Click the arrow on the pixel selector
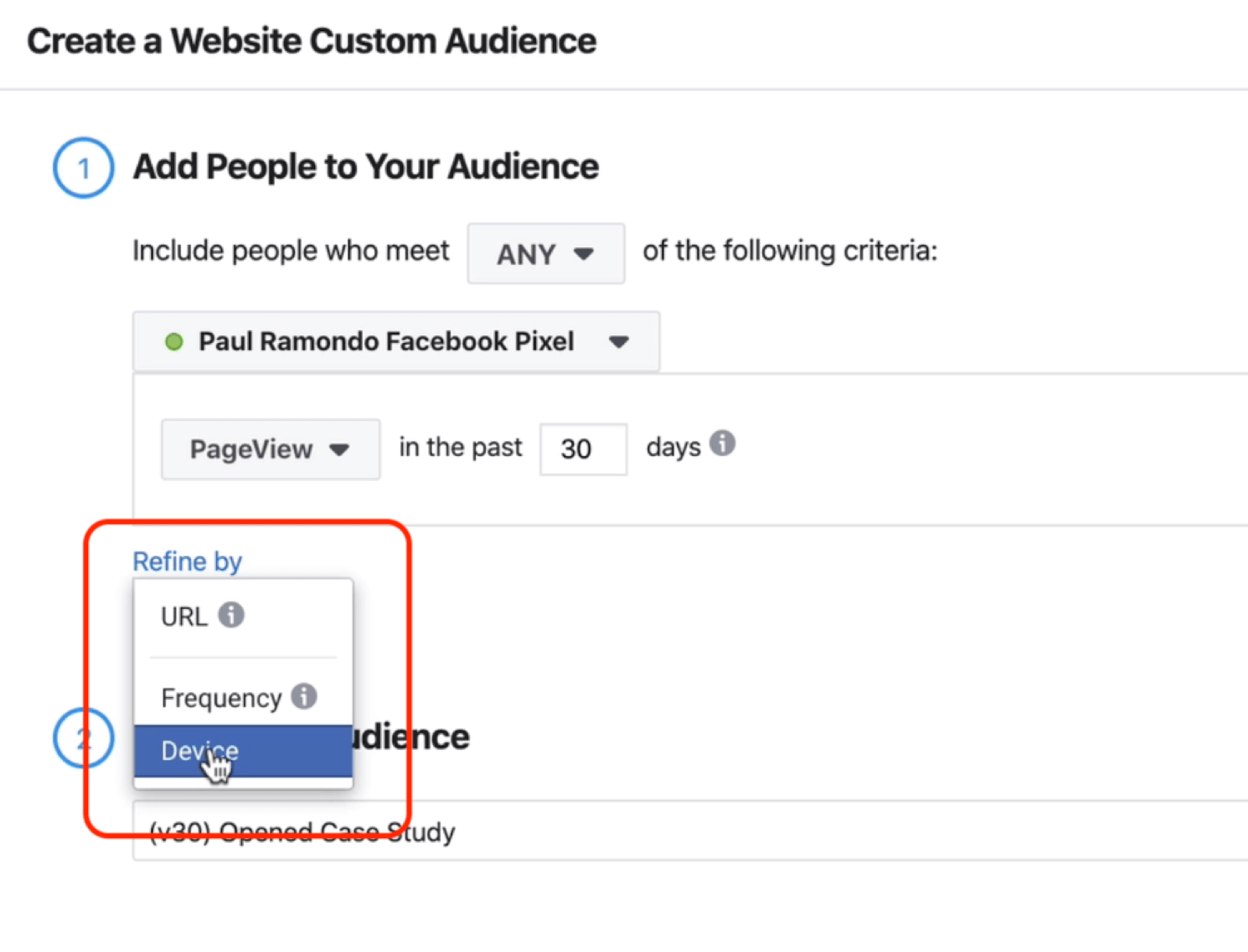This screenshot has height=952, width=1248. pos(619,342)
